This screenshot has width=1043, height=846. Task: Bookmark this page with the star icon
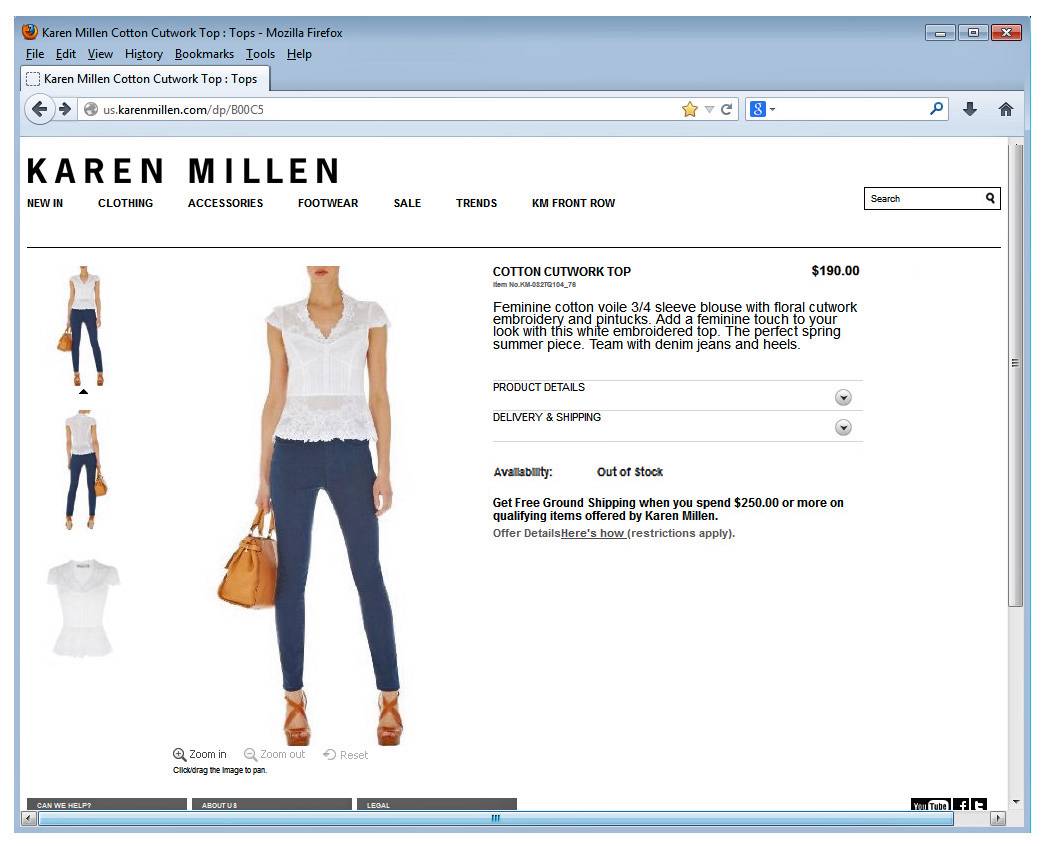pyautogui.click(x=690, y=109)
